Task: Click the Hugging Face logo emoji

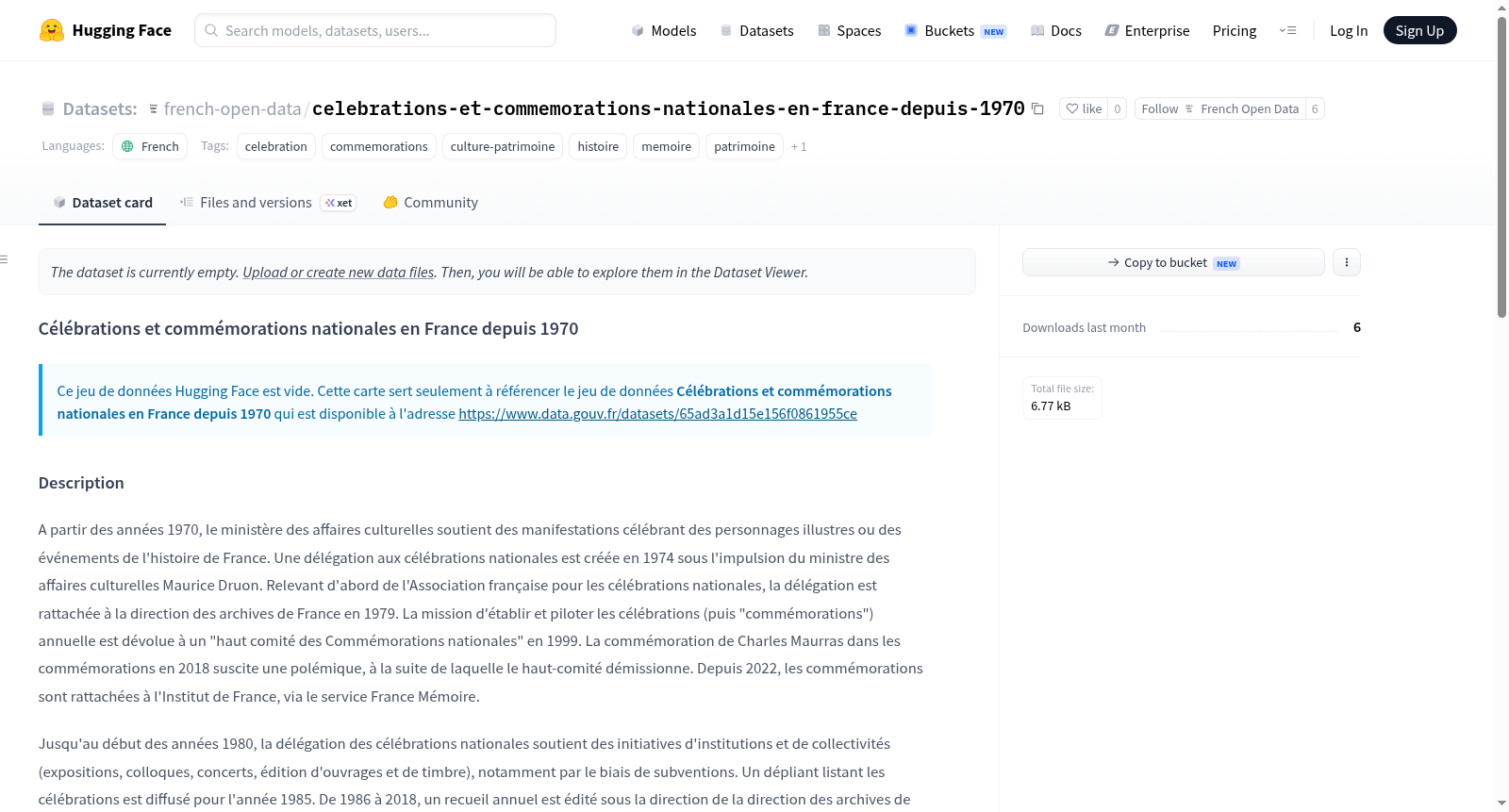Action: tap(52, 30)
